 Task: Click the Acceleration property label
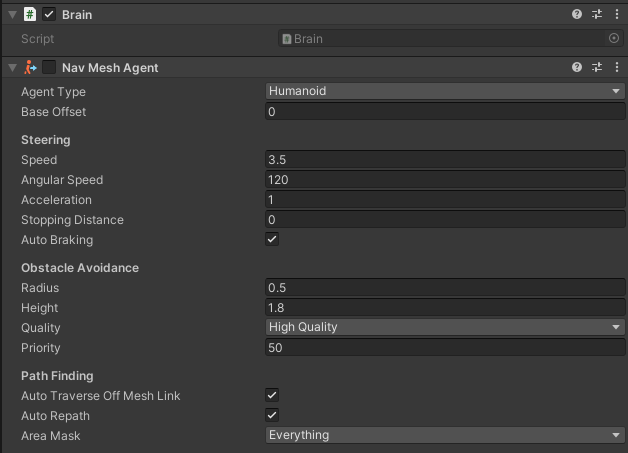click(x=56, y=199)
